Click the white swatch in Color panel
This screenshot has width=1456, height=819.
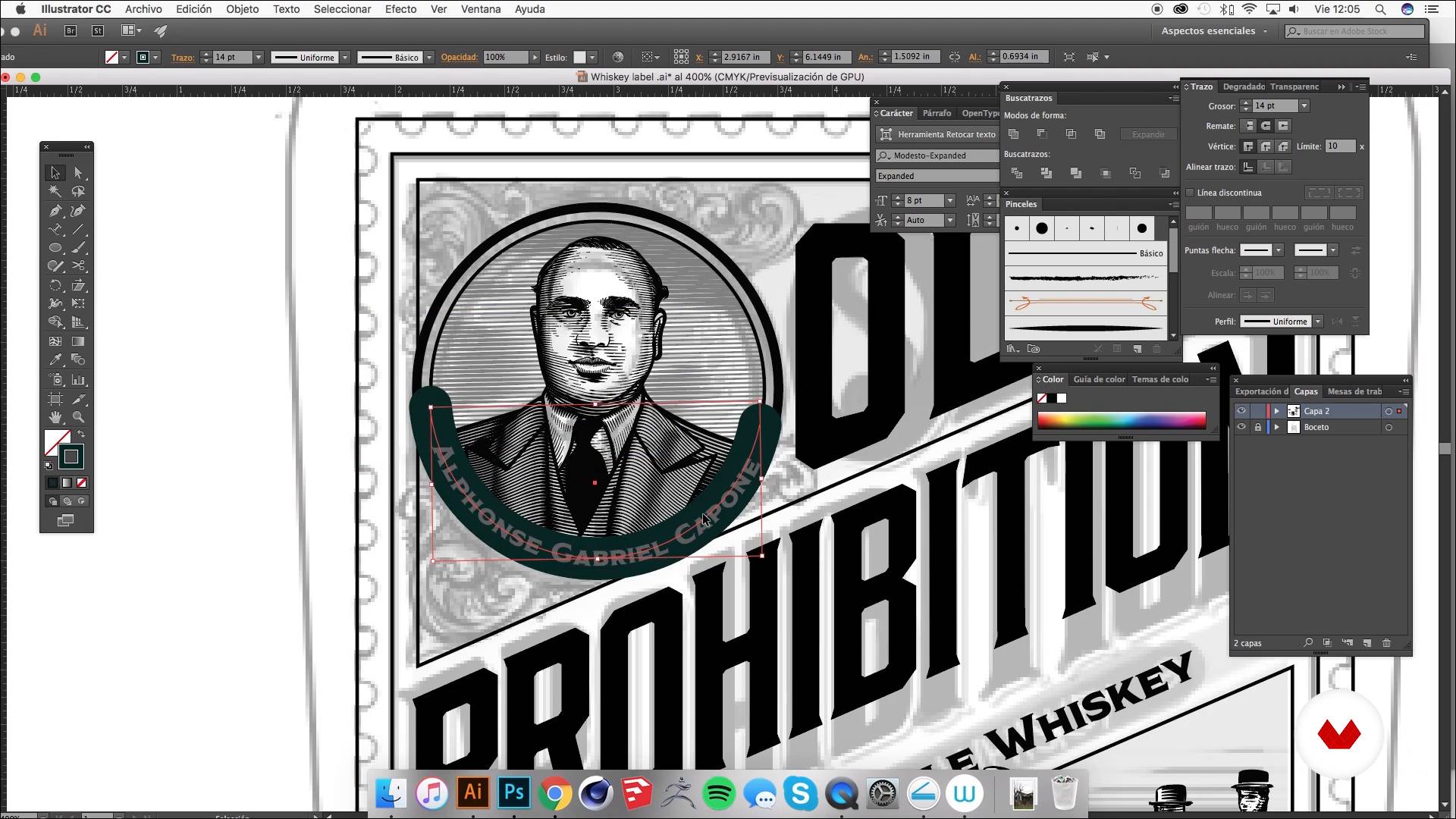tap(1062, 398)
